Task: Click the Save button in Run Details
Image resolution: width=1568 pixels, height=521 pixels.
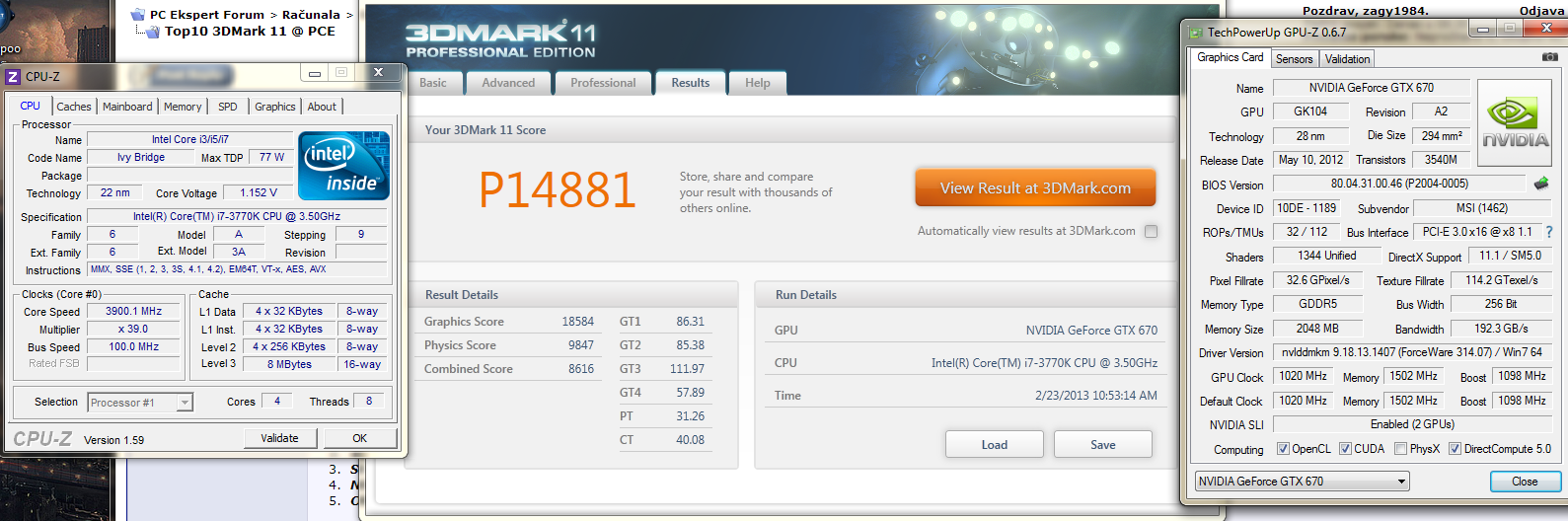Action: pos(1102,445)
